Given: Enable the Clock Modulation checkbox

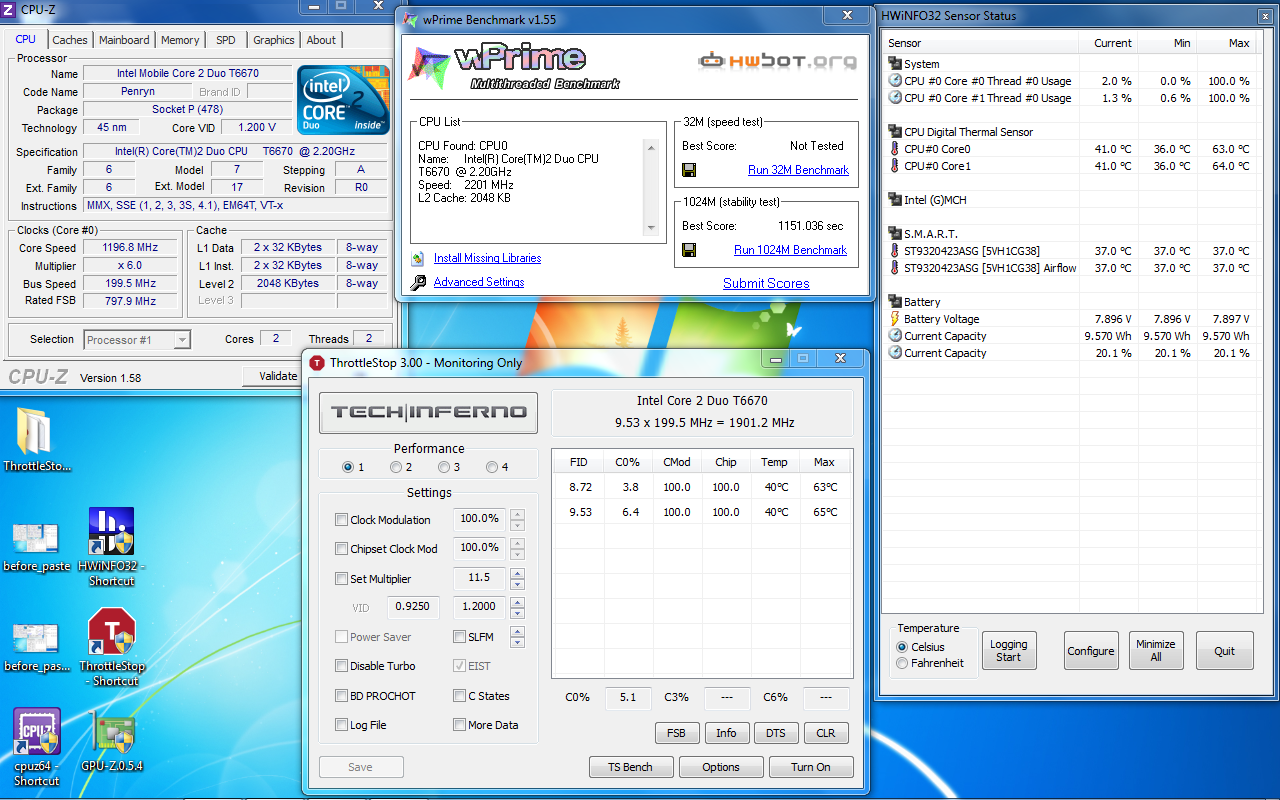Looking at the screenshot, I should pyautogui.click(x=341, y=520).
